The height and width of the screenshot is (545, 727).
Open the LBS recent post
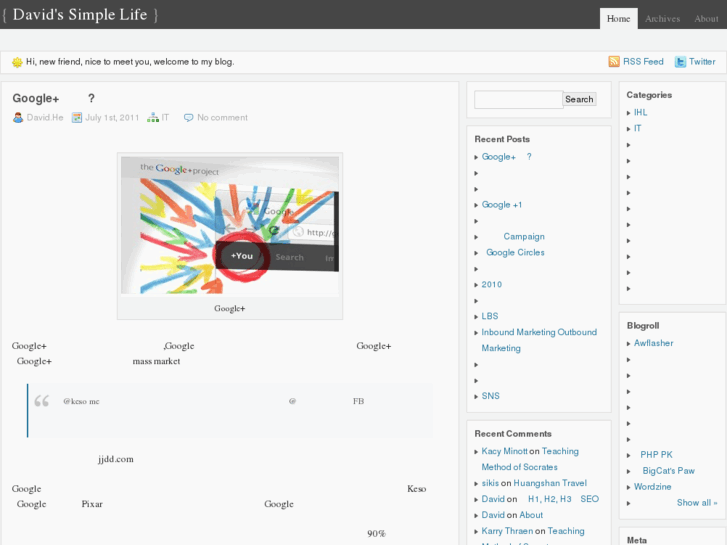pyautogui.click(x=490, y=316)
